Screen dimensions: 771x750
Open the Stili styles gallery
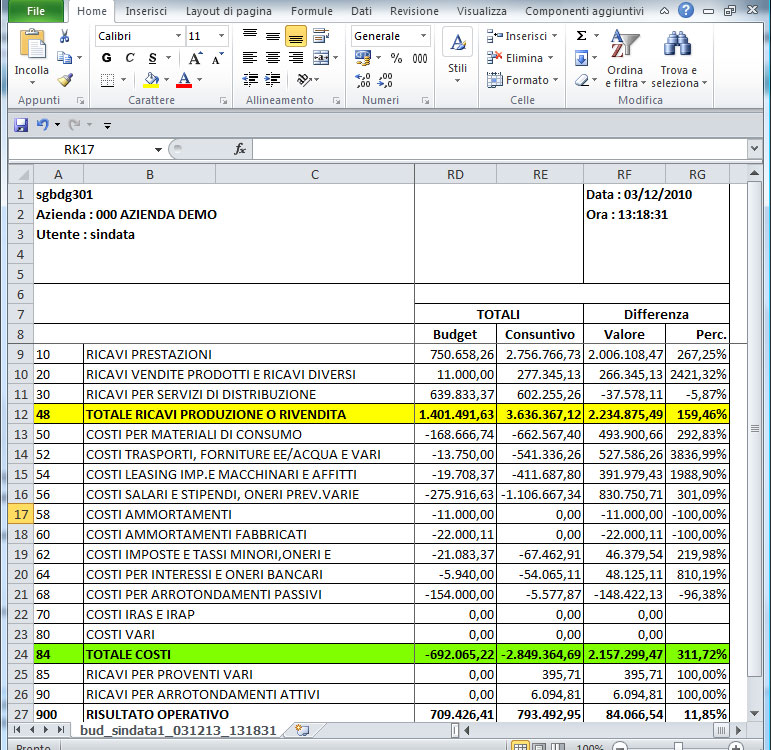pos(457,57)
